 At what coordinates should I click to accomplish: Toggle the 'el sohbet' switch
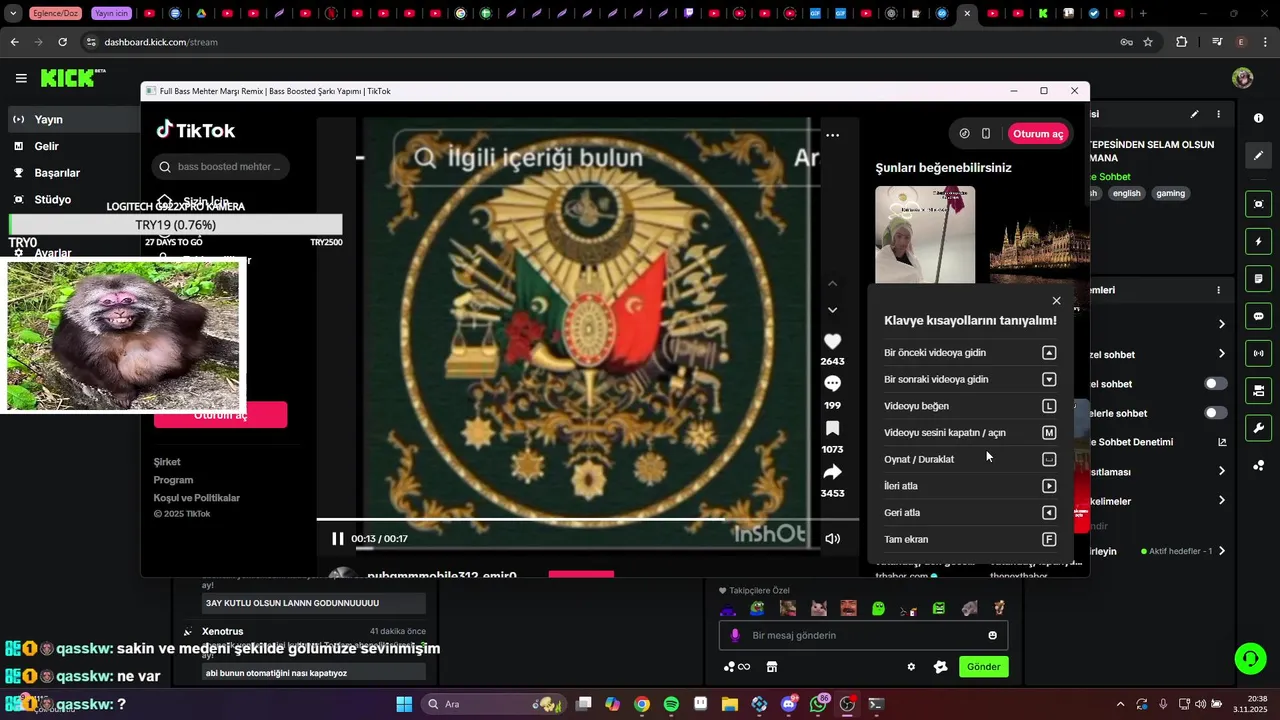coord(1215,384)
